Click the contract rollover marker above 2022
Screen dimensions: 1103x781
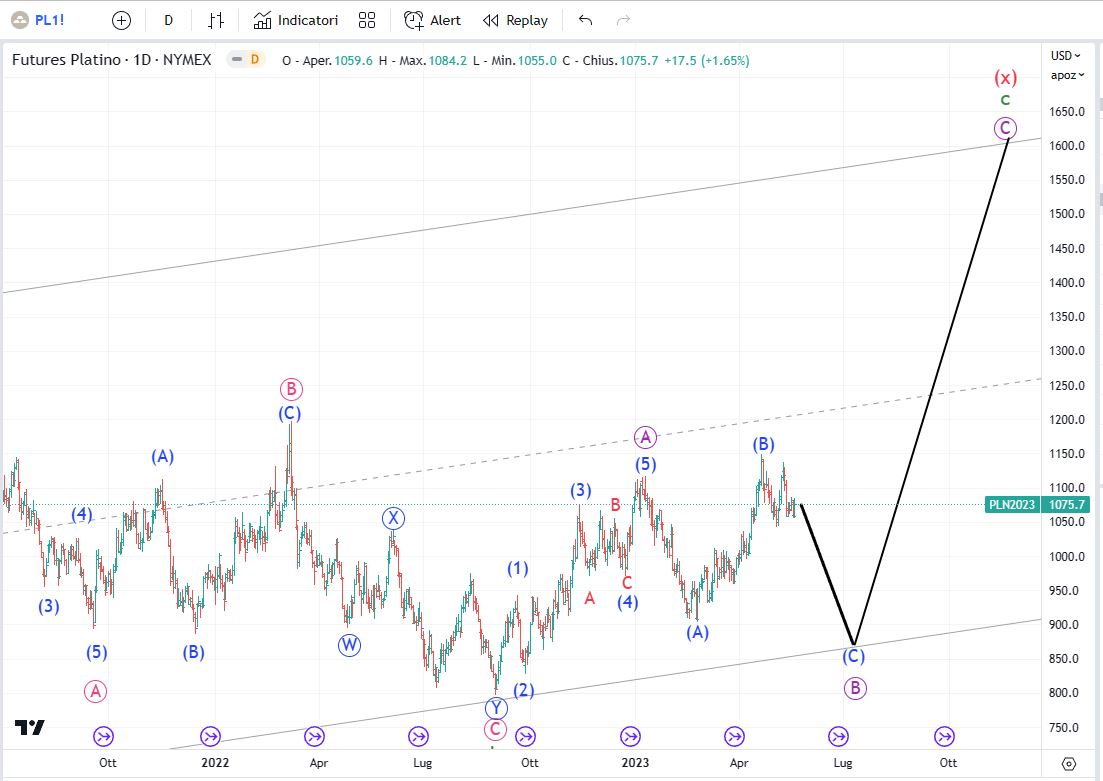pyautogui.click(x=210, y=737)
